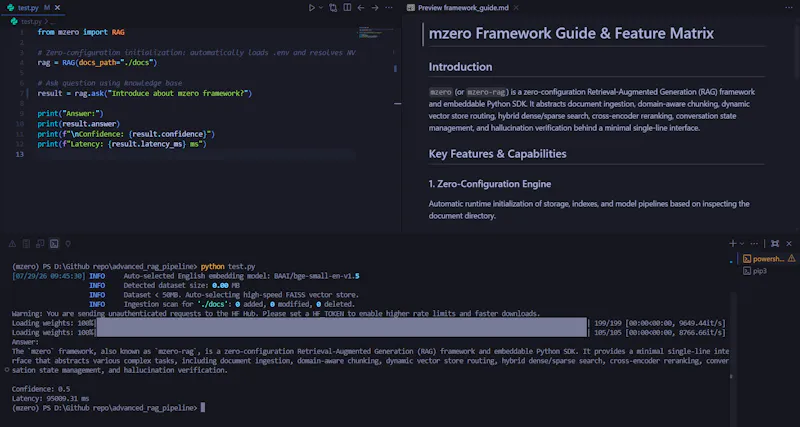
Task: Click the first Loading weights progress bar
Action: (341, 323)
